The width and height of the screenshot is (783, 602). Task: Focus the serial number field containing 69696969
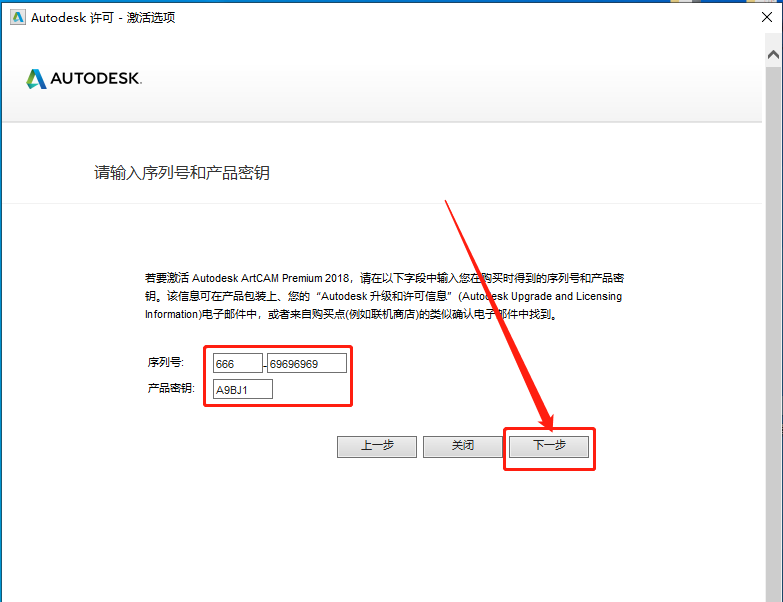pyautogui.click(x=306, y=363)
